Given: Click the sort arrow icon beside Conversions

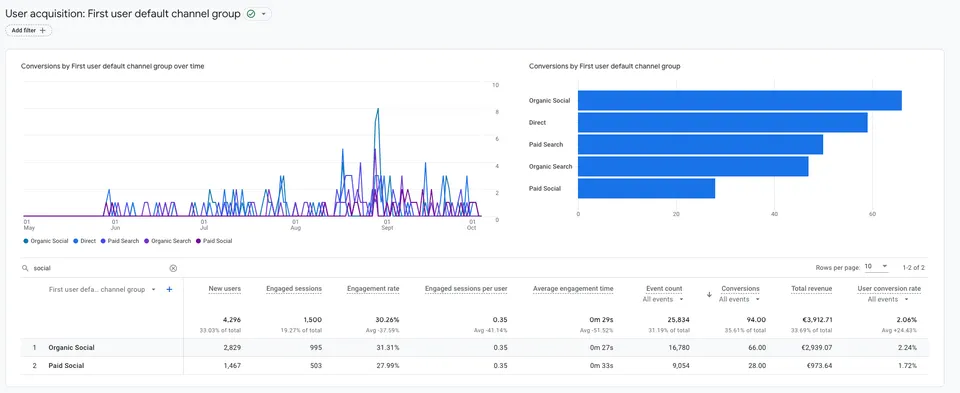Looking at the screenshot, I should (710, 294).
